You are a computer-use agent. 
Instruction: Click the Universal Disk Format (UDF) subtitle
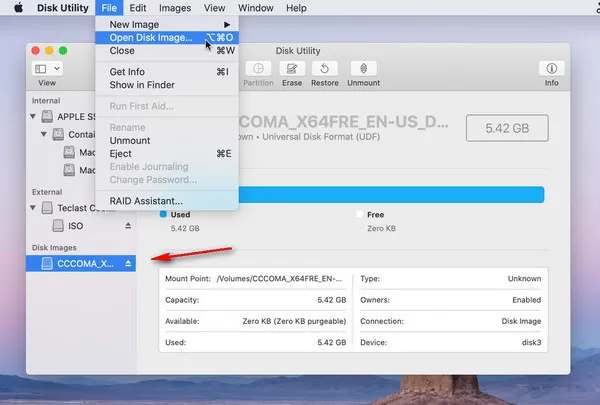(321, 137)
